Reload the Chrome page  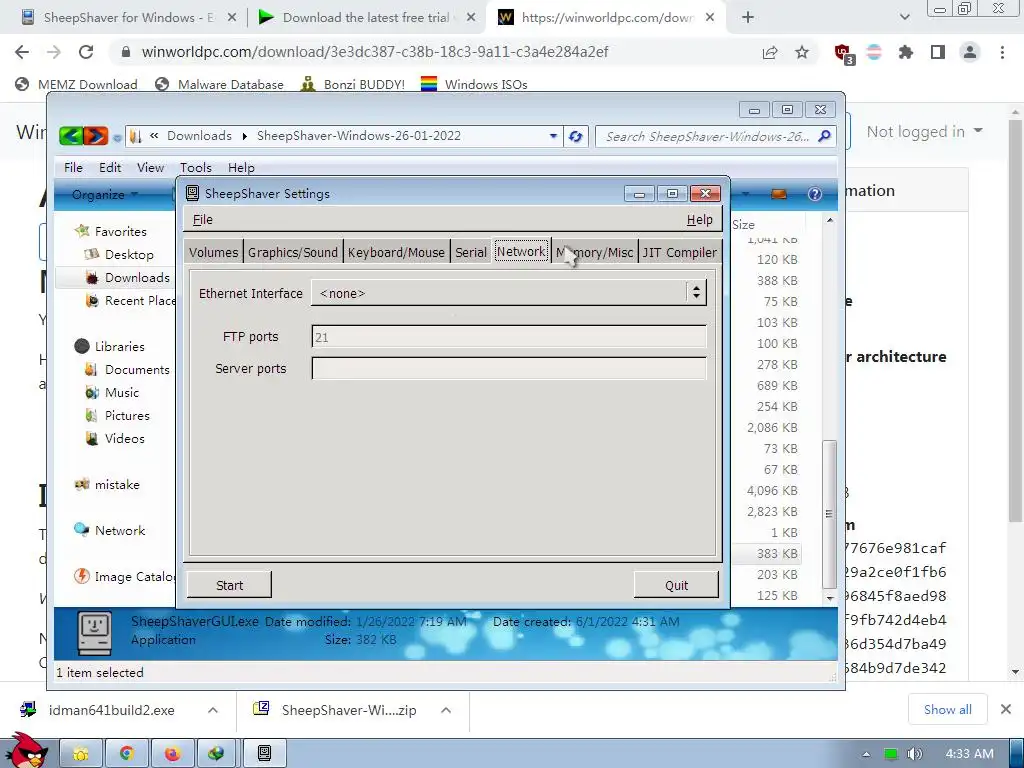tap(86, 52)
